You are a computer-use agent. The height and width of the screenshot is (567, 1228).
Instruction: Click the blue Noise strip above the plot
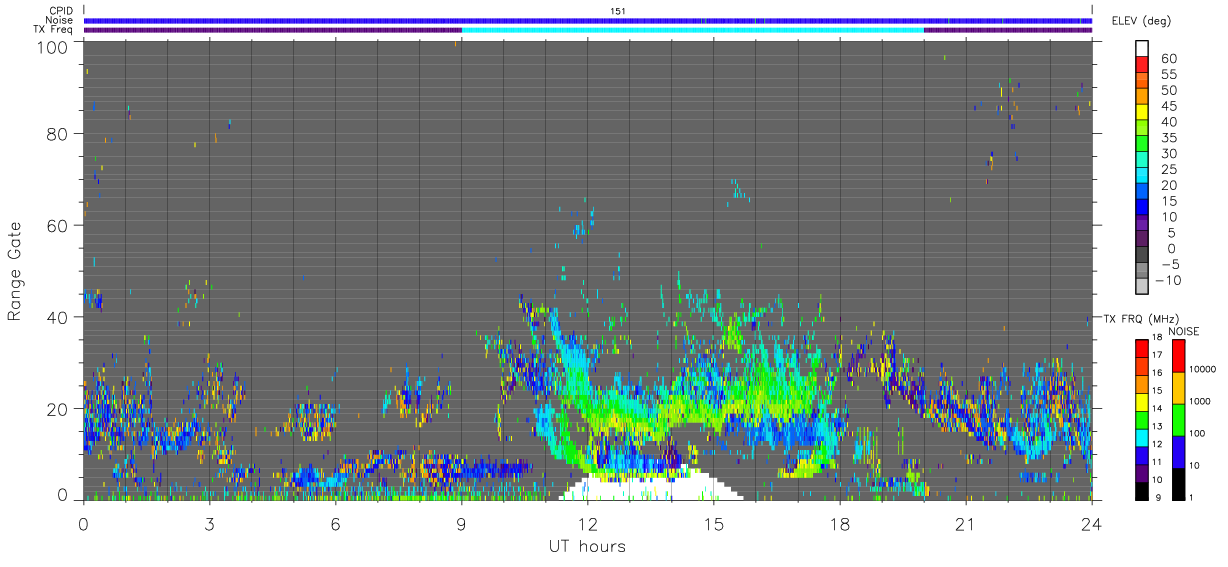588,20
